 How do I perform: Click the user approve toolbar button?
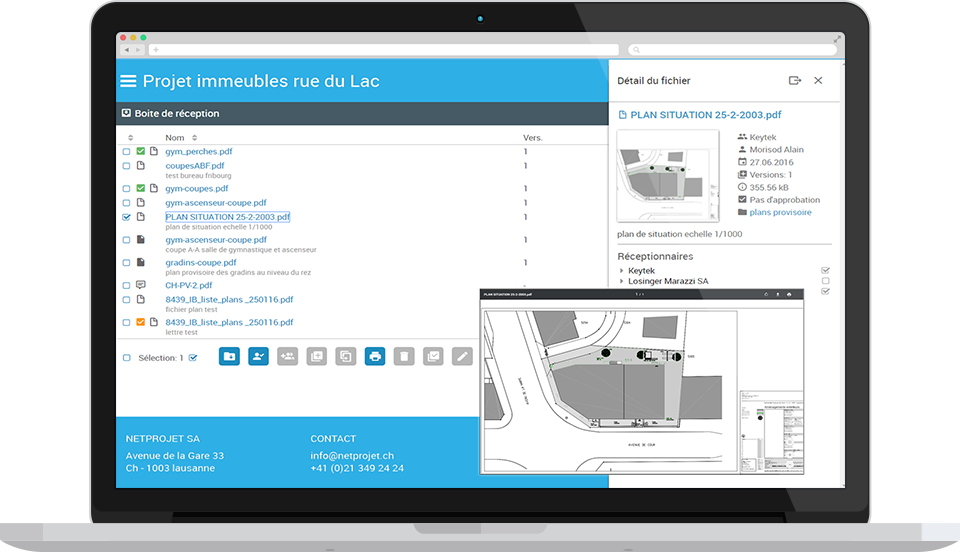pos(258,356)
